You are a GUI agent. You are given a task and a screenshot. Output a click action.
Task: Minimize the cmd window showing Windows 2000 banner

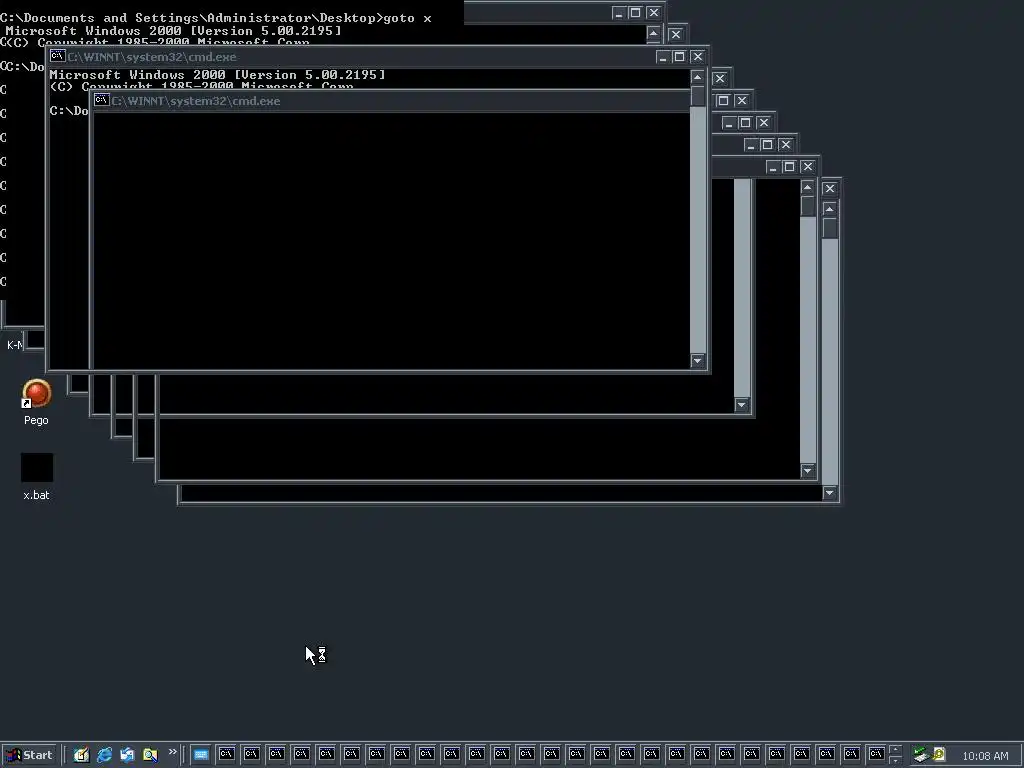[x=663, y=57]
